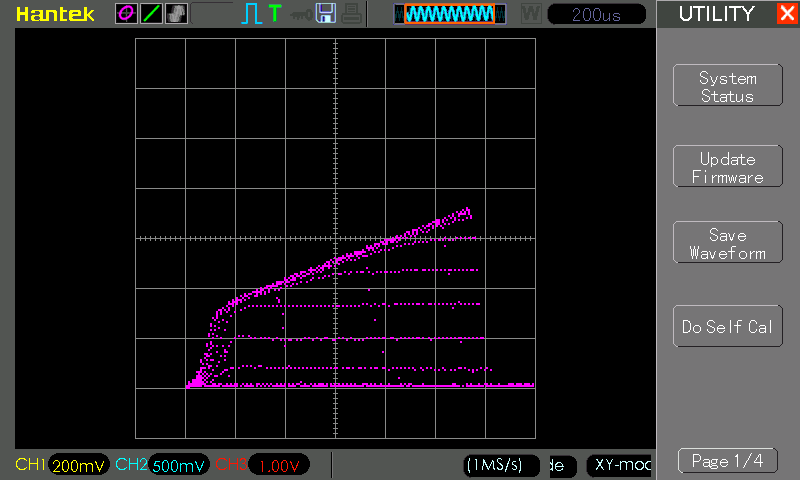Click the CH1 channel label
This screenshot has width=800, height=480.
click(30, 464)
